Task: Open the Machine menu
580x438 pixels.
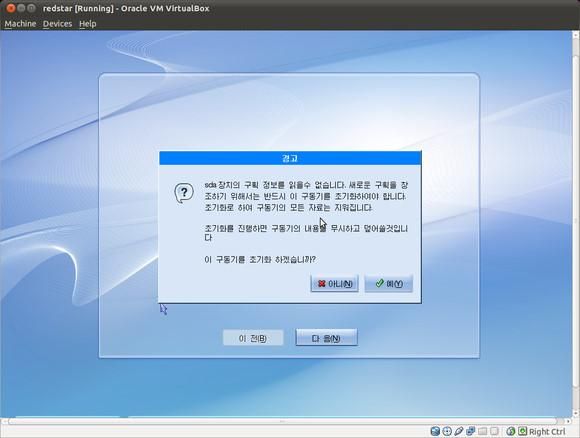Action: coord(20,24)
